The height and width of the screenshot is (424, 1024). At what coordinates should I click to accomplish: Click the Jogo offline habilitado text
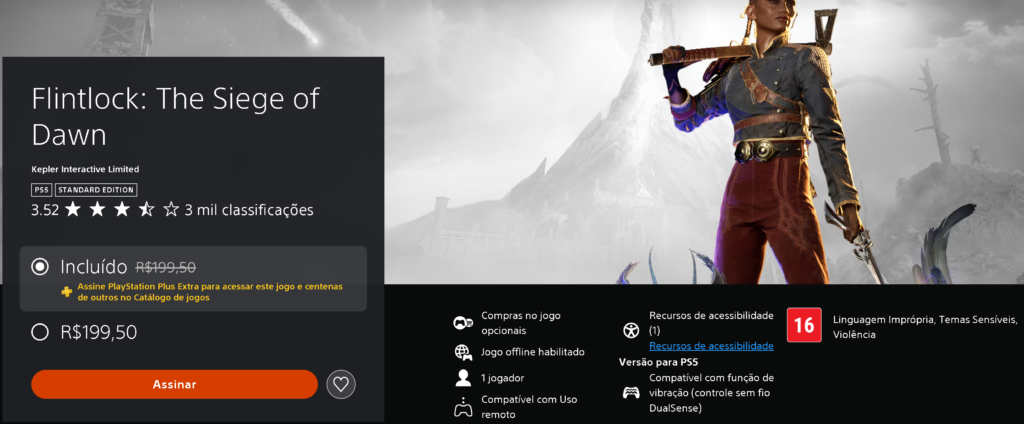[x=533, y=352]
